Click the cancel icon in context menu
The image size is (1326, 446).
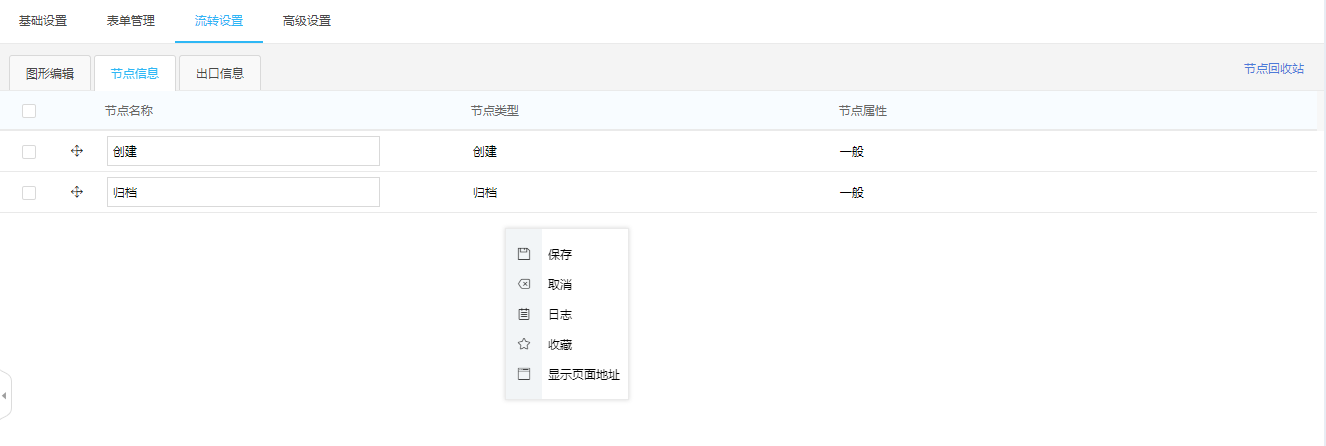[x=523, y=284]
